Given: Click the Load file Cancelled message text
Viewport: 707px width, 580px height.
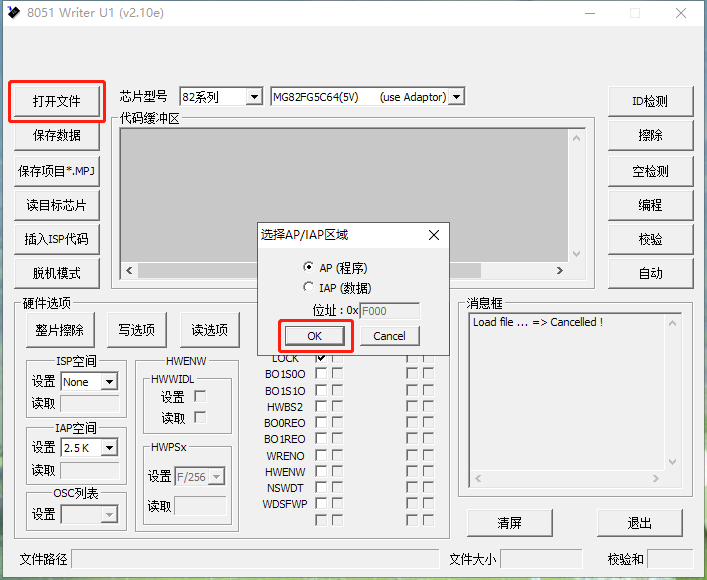Looking at the screenshot, I should 537,322.
